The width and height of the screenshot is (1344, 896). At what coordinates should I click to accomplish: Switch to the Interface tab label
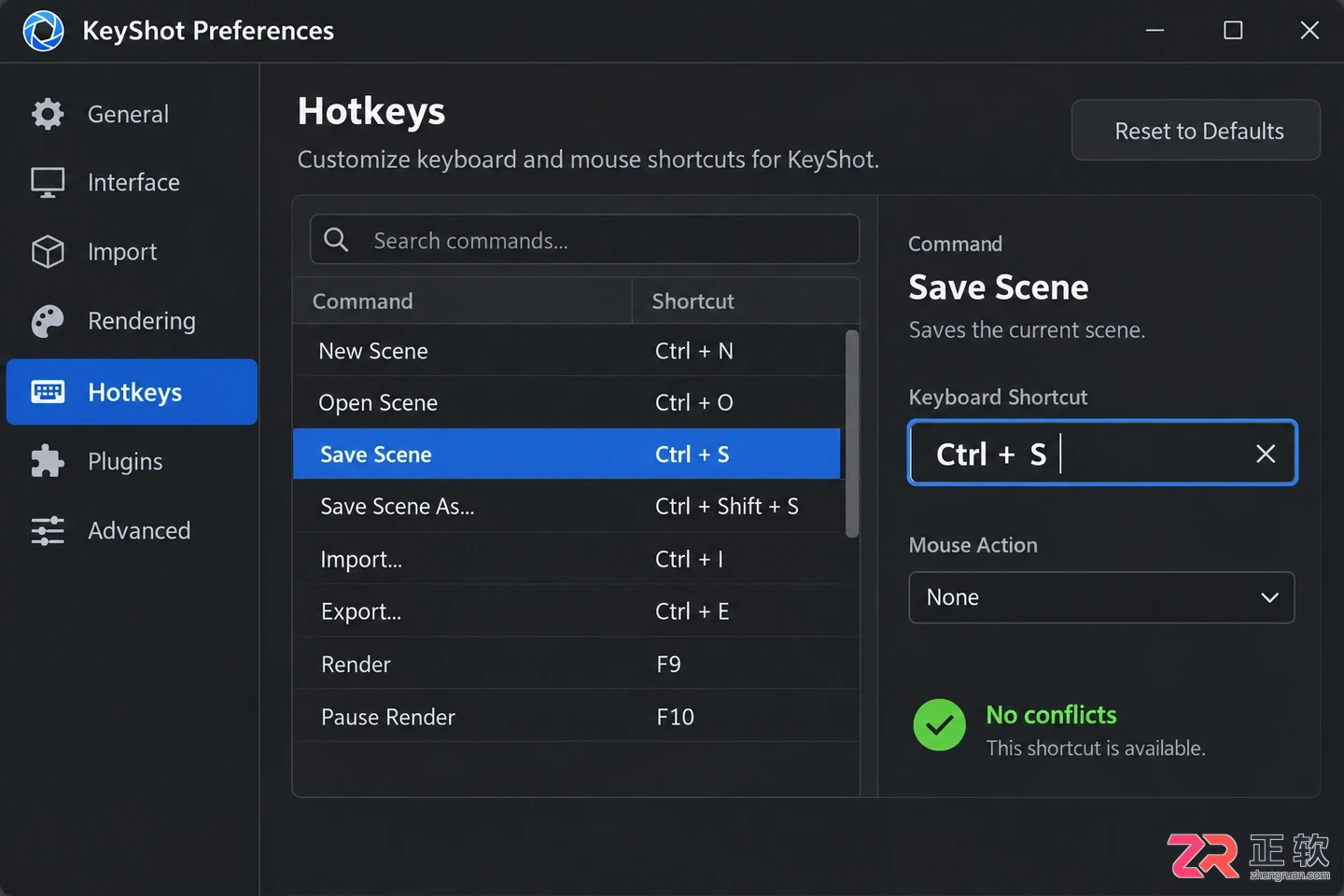[x=133, y=182]
